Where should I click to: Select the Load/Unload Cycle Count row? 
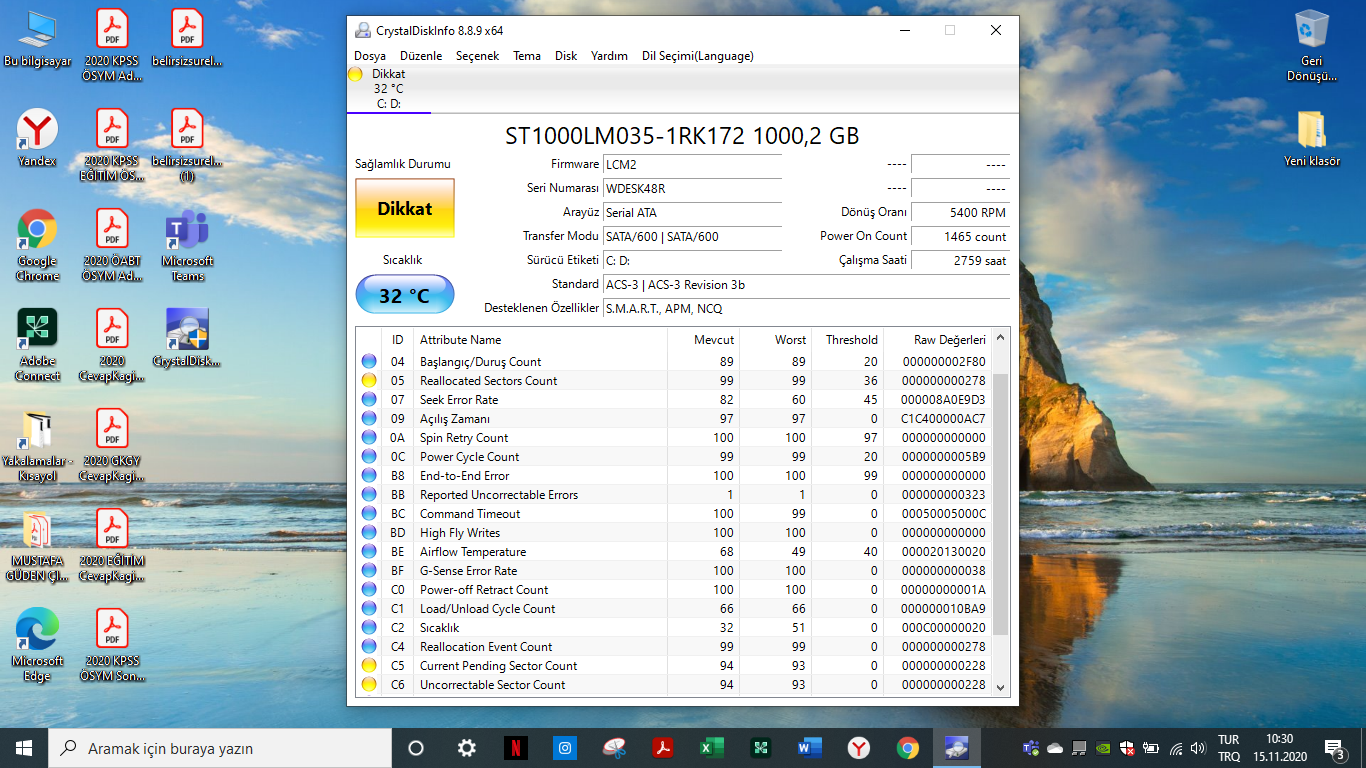click(x=673, y=609)
